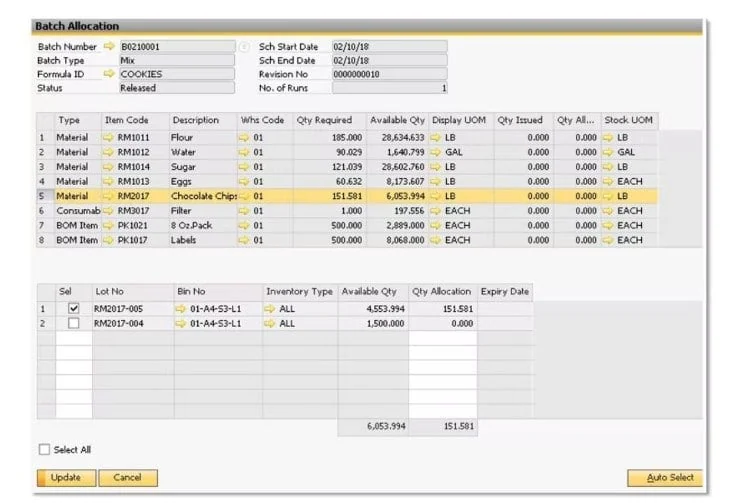Viewport: 736px width, 503px height.
Task: Open inventory type arrow for lot RM2017-004
Action: coord(269,323)
